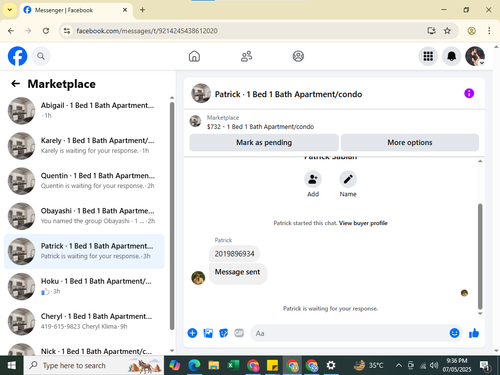Bookmark this page with star icon
The image size is (500, 375).
click(x=447, y=31)
